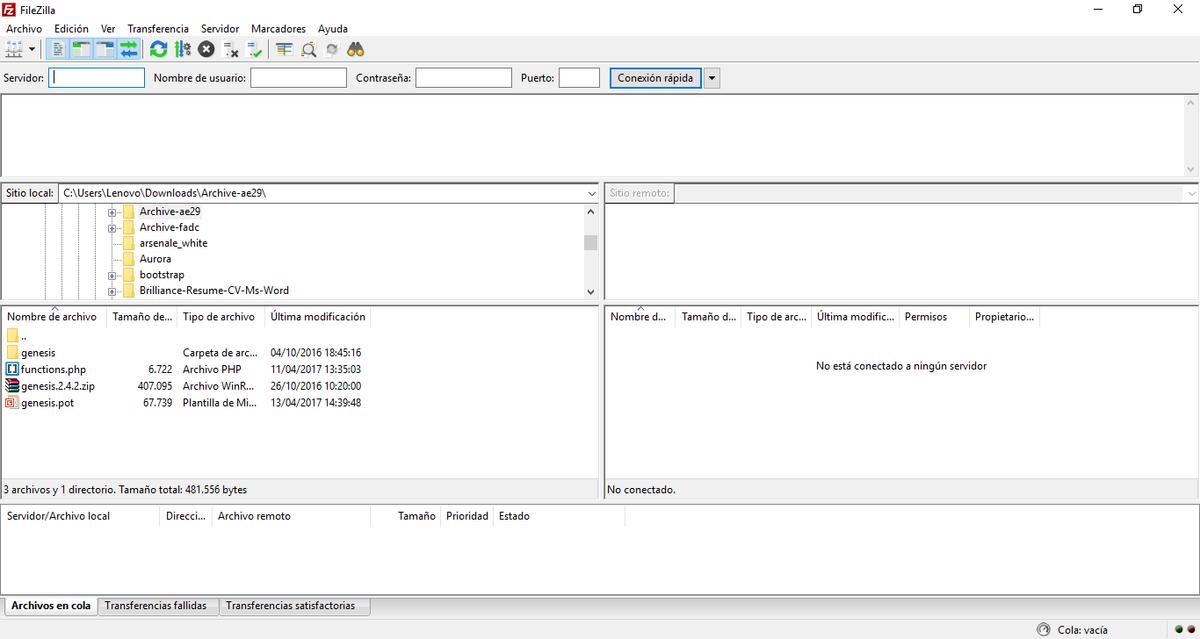
Task: Switch to the Transferencias fallidas tab
Action: coord(156,606)
